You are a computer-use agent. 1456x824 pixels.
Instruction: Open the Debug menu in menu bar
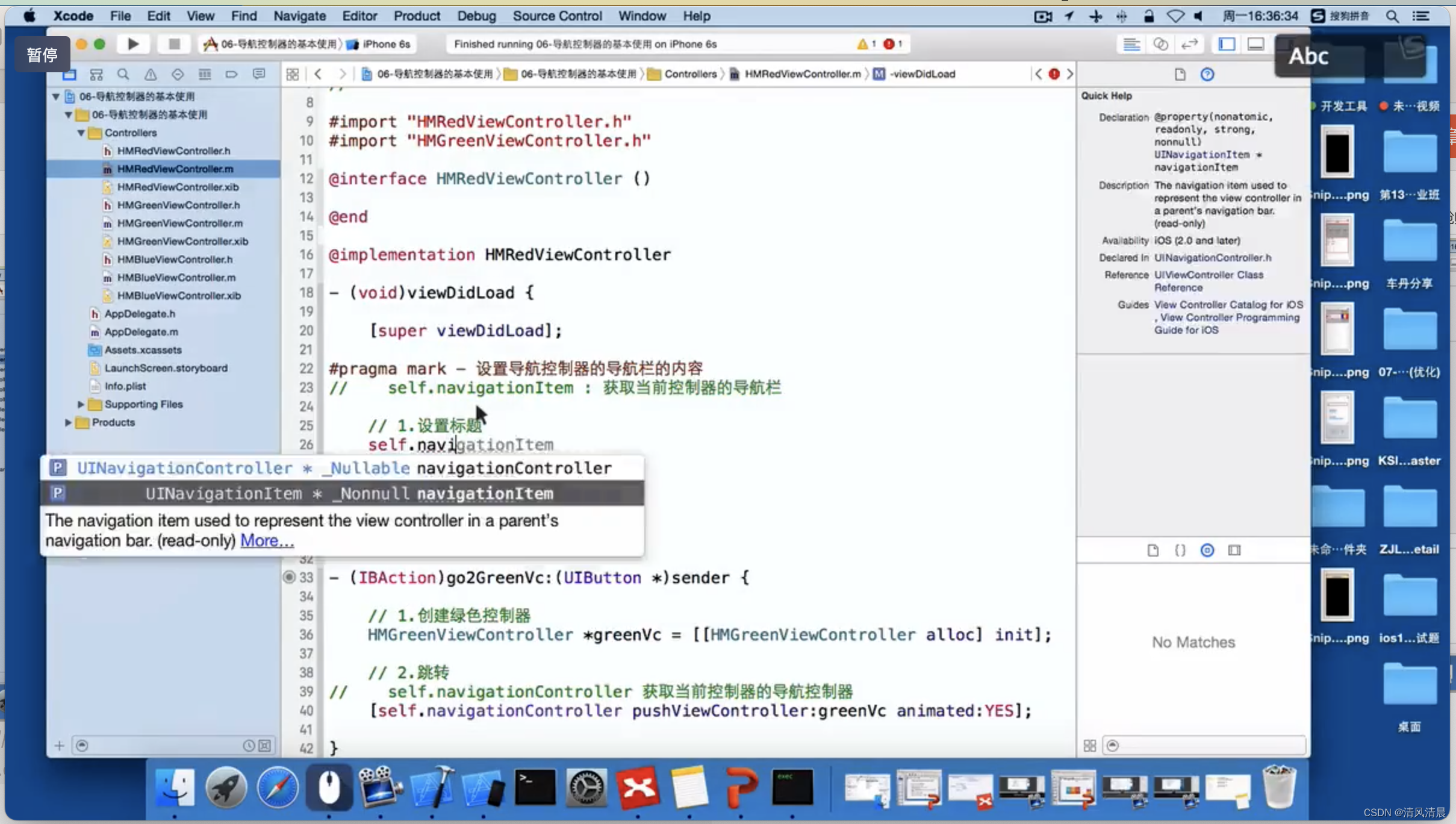(x=476, y=16)
